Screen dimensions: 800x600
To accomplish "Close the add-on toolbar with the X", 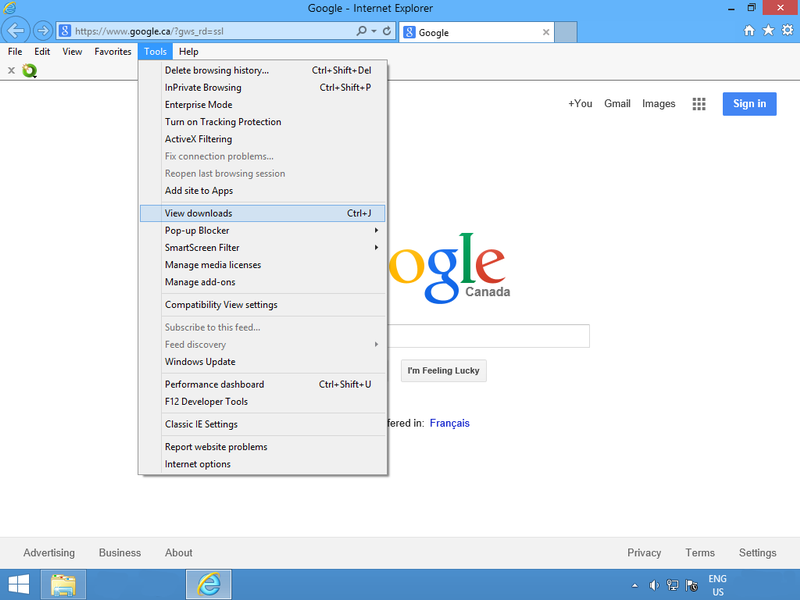I will point(11,70).
